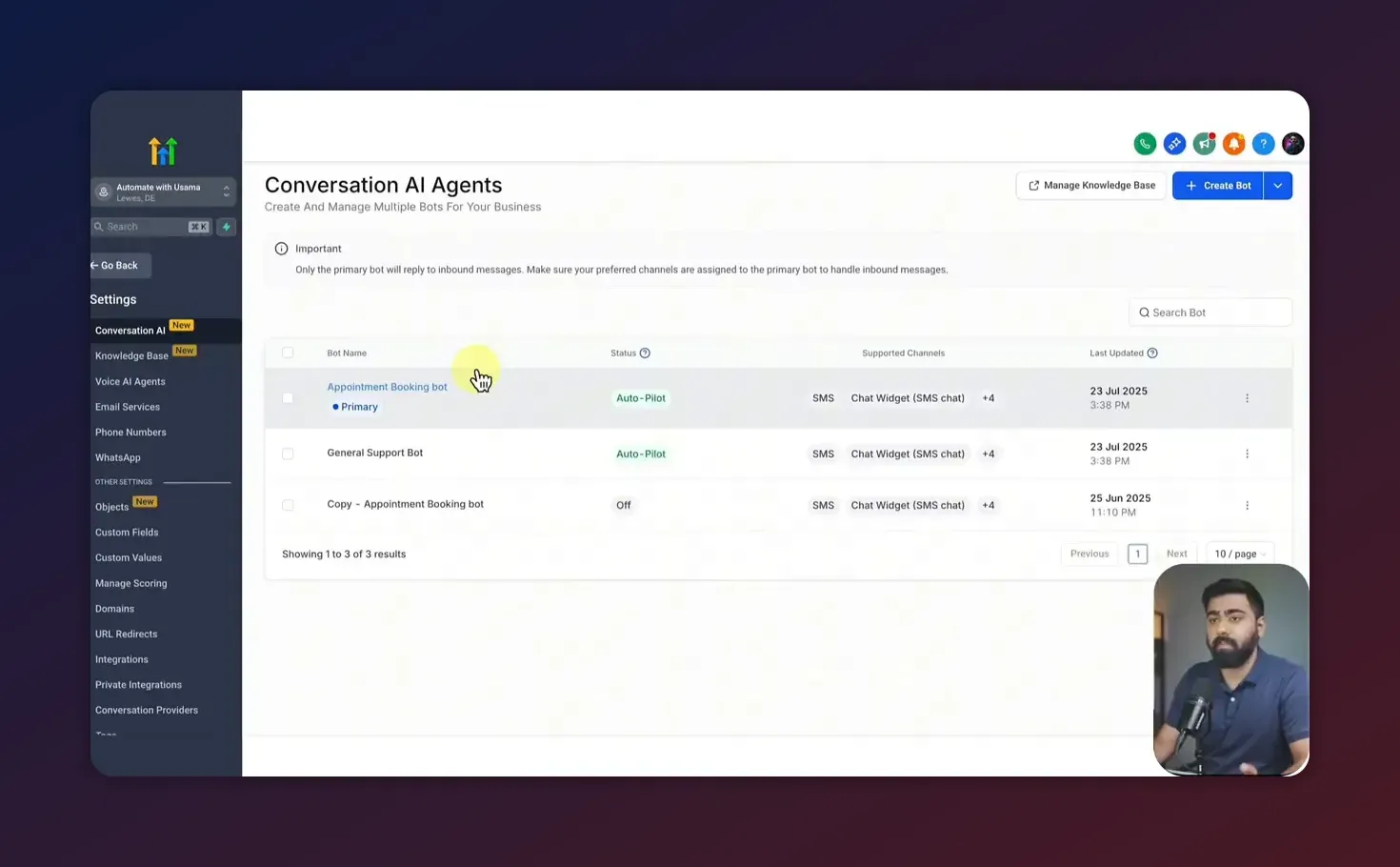The image size is (1400, 867).
Task: Check the select-all checkbox in table header
Action: 289,353
